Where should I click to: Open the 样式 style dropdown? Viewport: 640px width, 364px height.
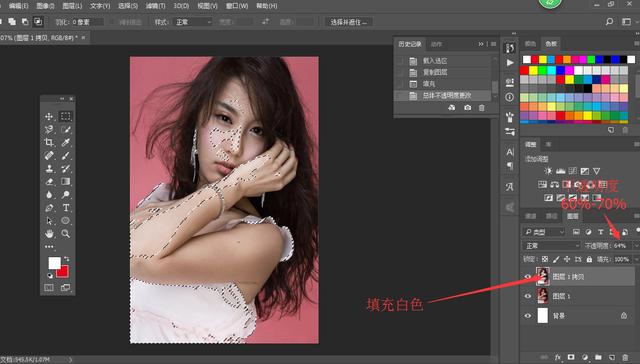point(192,22)
